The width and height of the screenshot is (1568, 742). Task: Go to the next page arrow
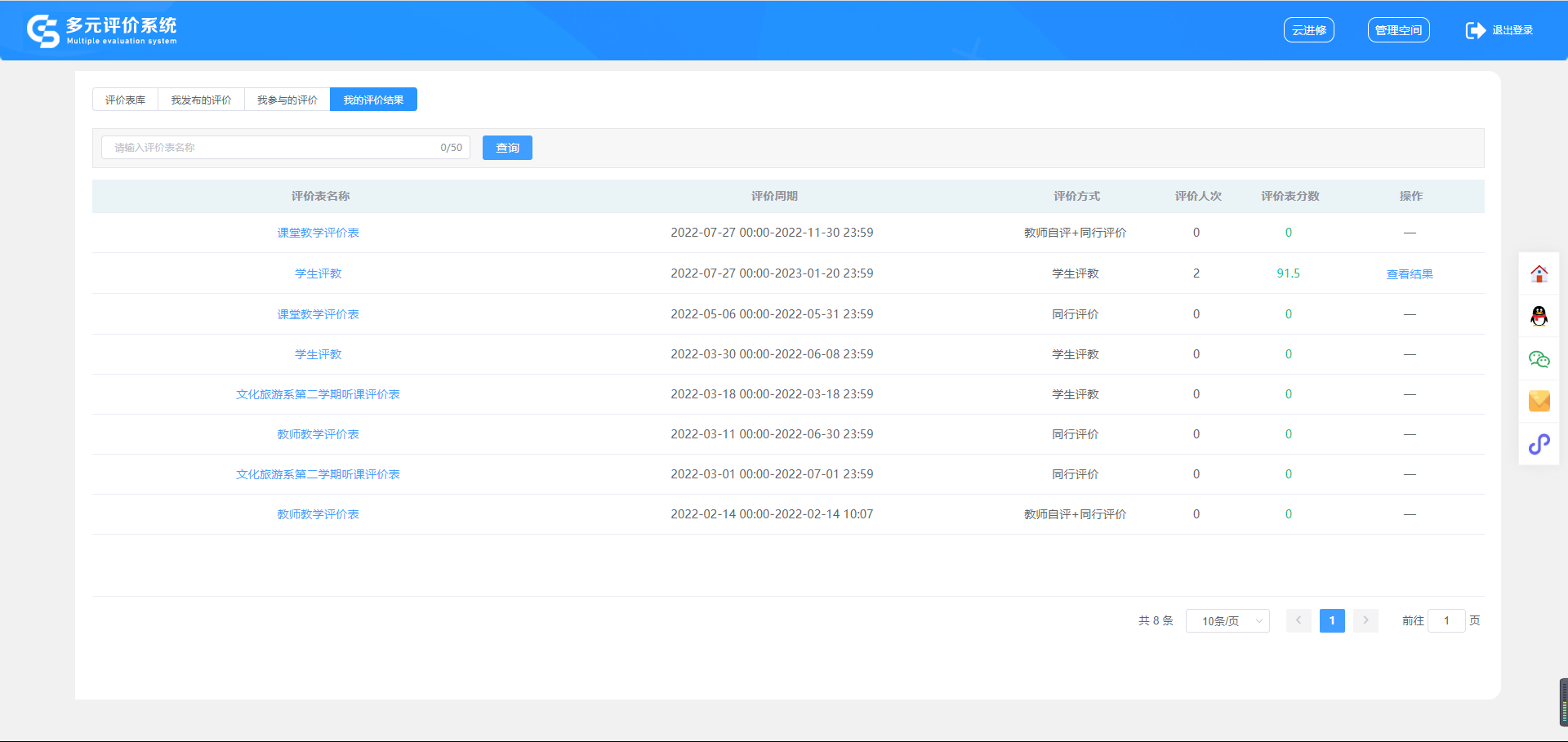(1365, 620)
